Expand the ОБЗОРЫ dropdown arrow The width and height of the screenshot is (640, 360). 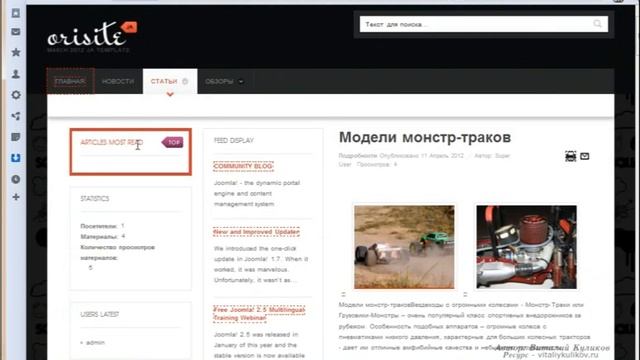pyautogui.click(x=241, y=82)
